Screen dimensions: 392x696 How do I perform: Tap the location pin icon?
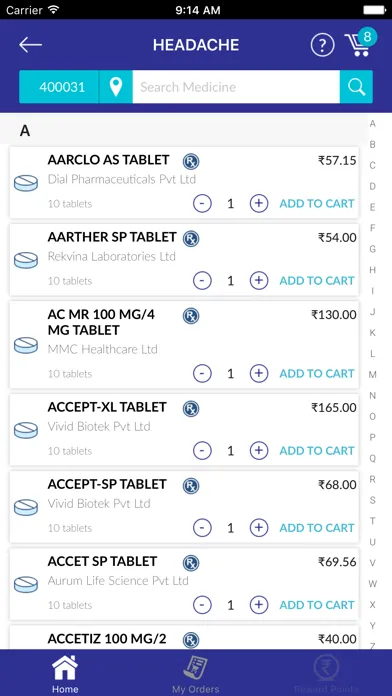(x=116, y=87)
